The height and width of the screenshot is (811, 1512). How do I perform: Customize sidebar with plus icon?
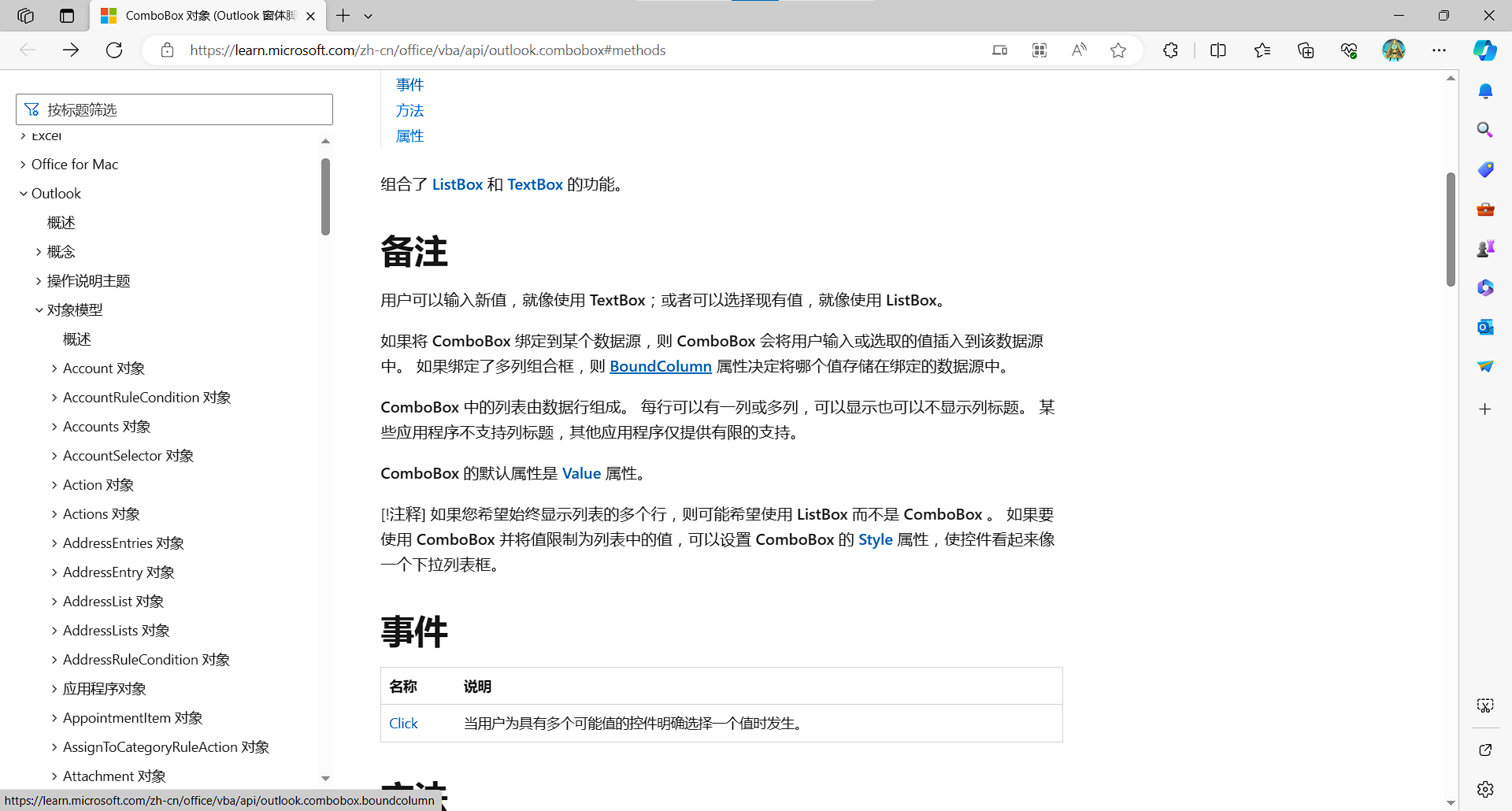pyautogui.click(x=1485, y=409)
